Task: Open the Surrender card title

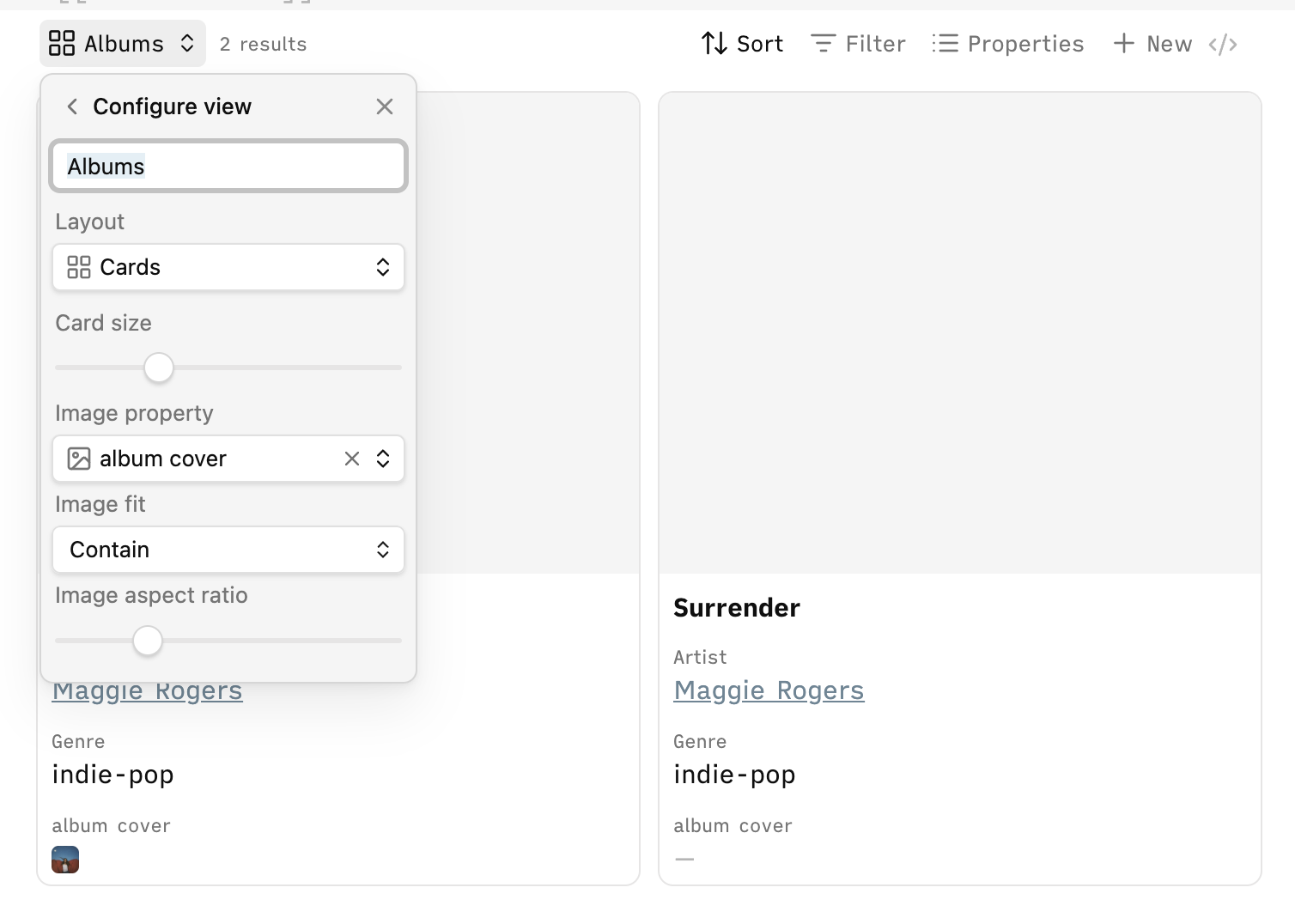Action: tap(737, 608)
